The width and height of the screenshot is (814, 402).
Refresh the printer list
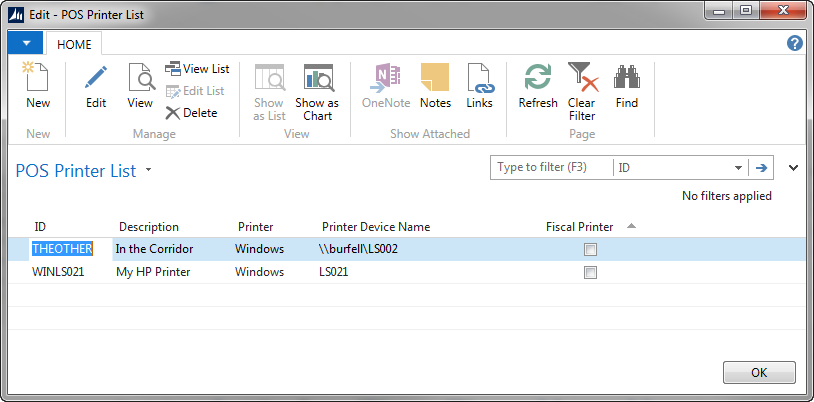tap(538, 78)
